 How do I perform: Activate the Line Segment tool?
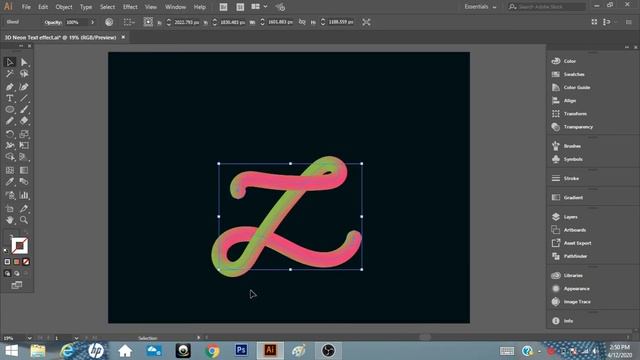[24, 98]
